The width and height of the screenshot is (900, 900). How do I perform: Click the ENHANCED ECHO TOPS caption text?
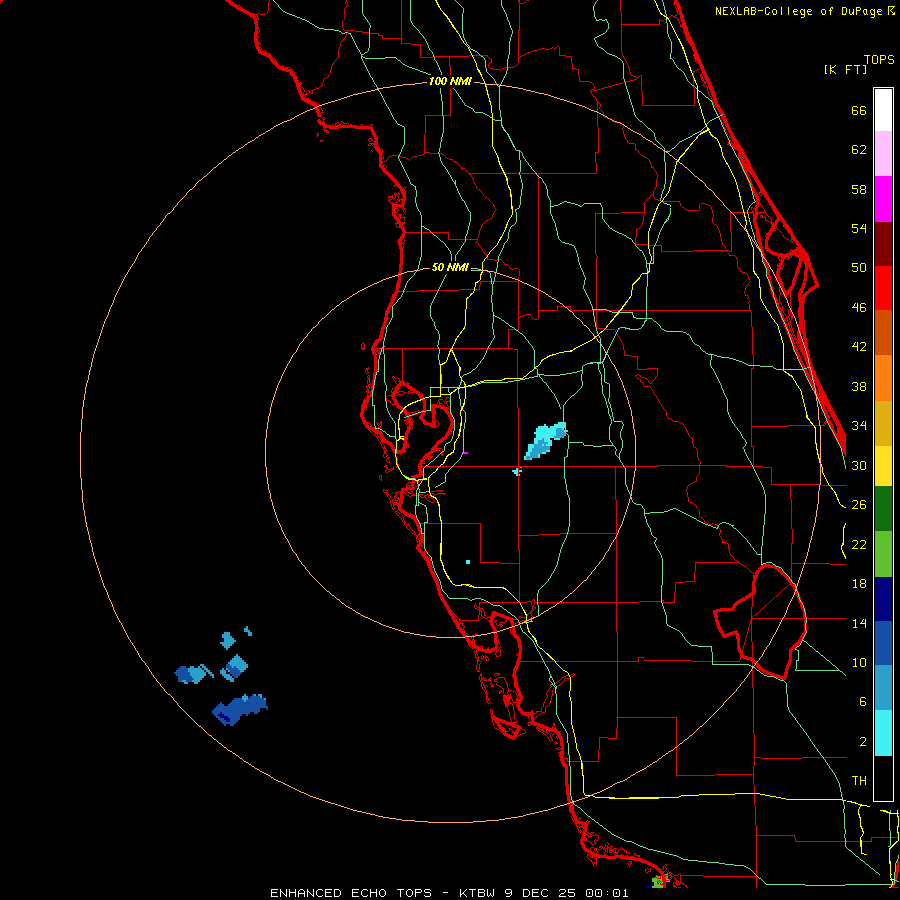[351, 893]
